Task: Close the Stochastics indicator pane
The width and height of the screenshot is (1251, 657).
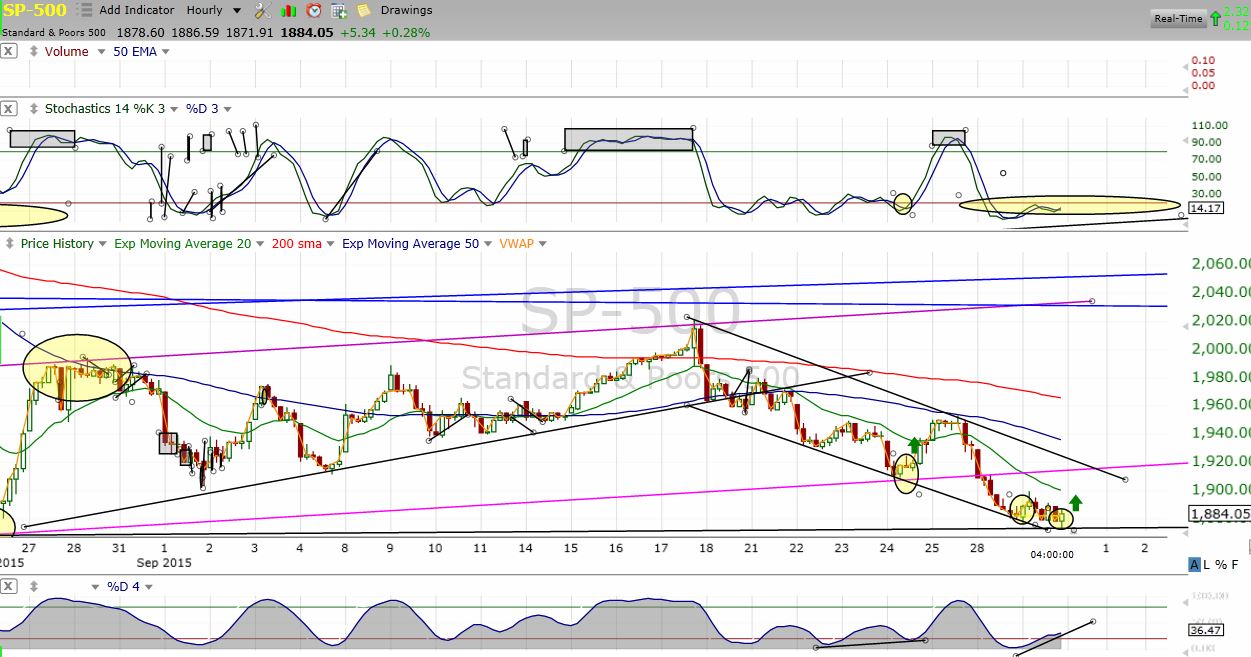Action: click(x=9, y=108)
